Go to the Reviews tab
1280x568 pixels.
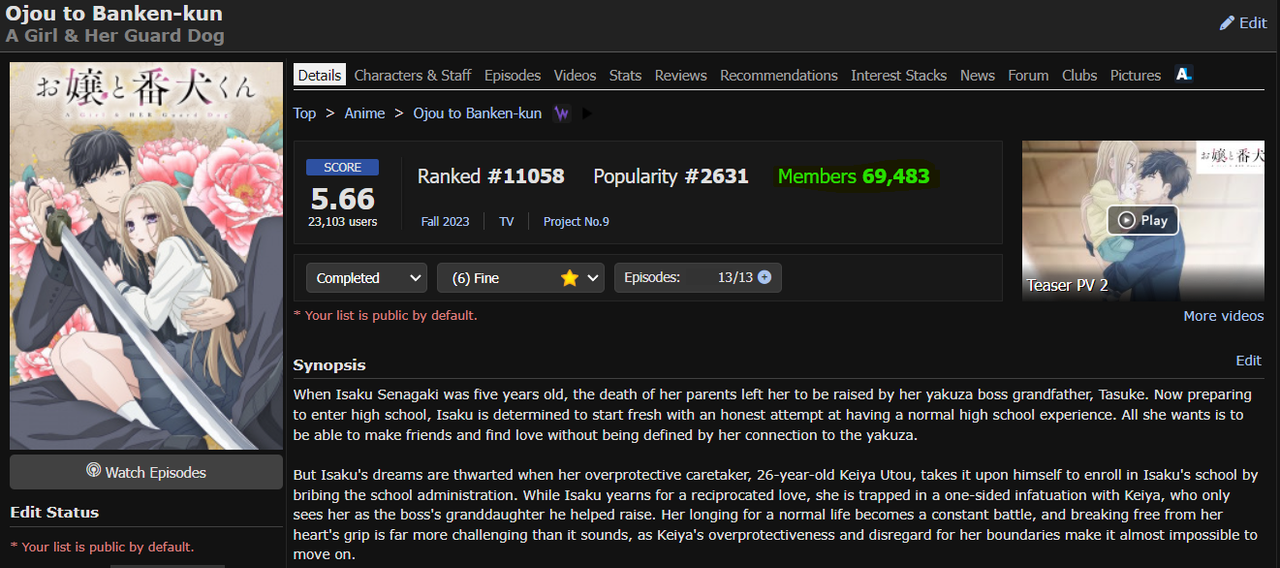coord(681,75)
